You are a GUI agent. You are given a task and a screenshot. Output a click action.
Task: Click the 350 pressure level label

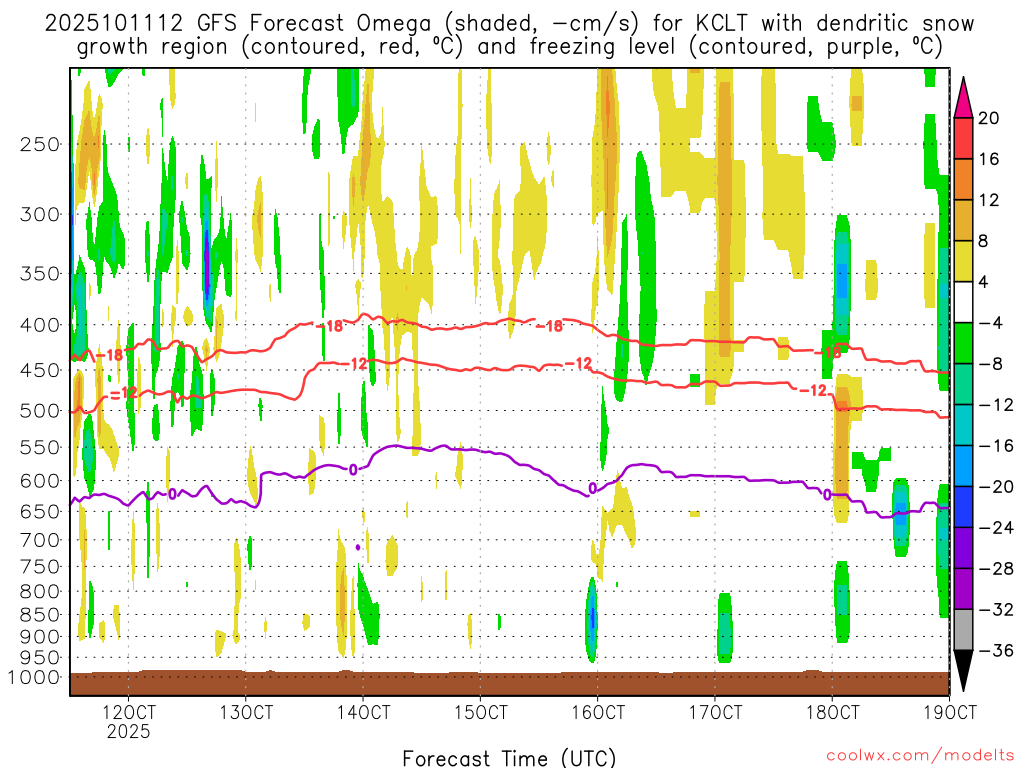[40, 273]
